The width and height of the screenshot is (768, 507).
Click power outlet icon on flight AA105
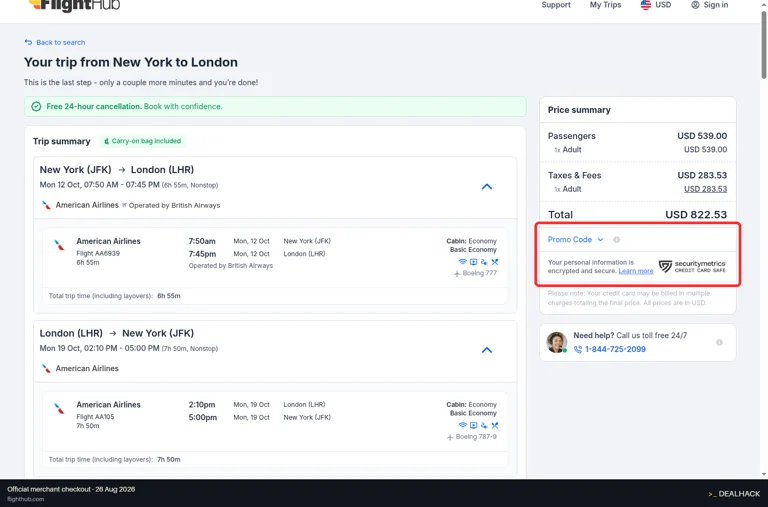pos(484,425)
